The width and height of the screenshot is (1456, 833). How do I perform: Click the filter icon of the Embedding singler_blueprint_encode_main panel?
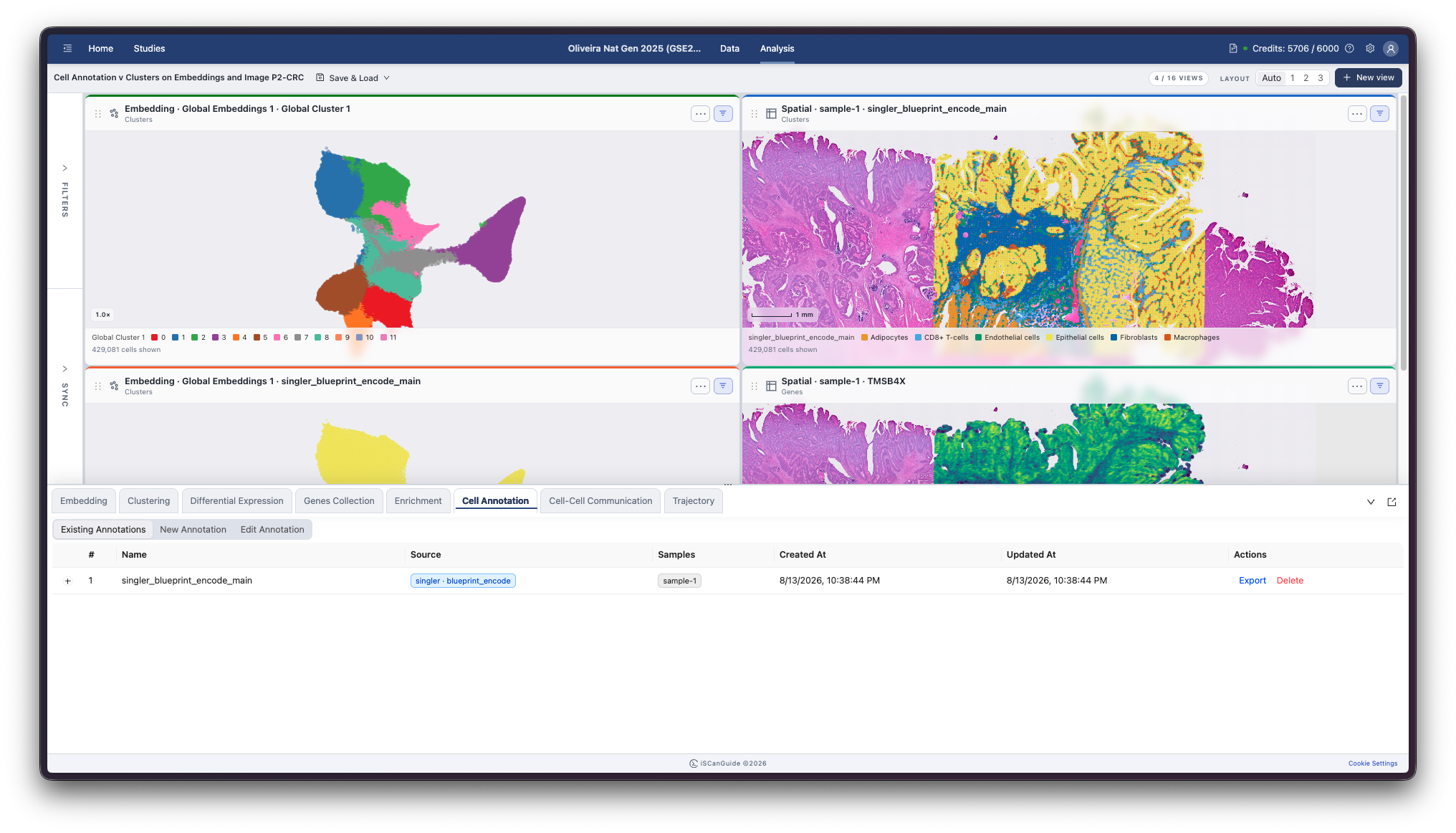point(723,386)
